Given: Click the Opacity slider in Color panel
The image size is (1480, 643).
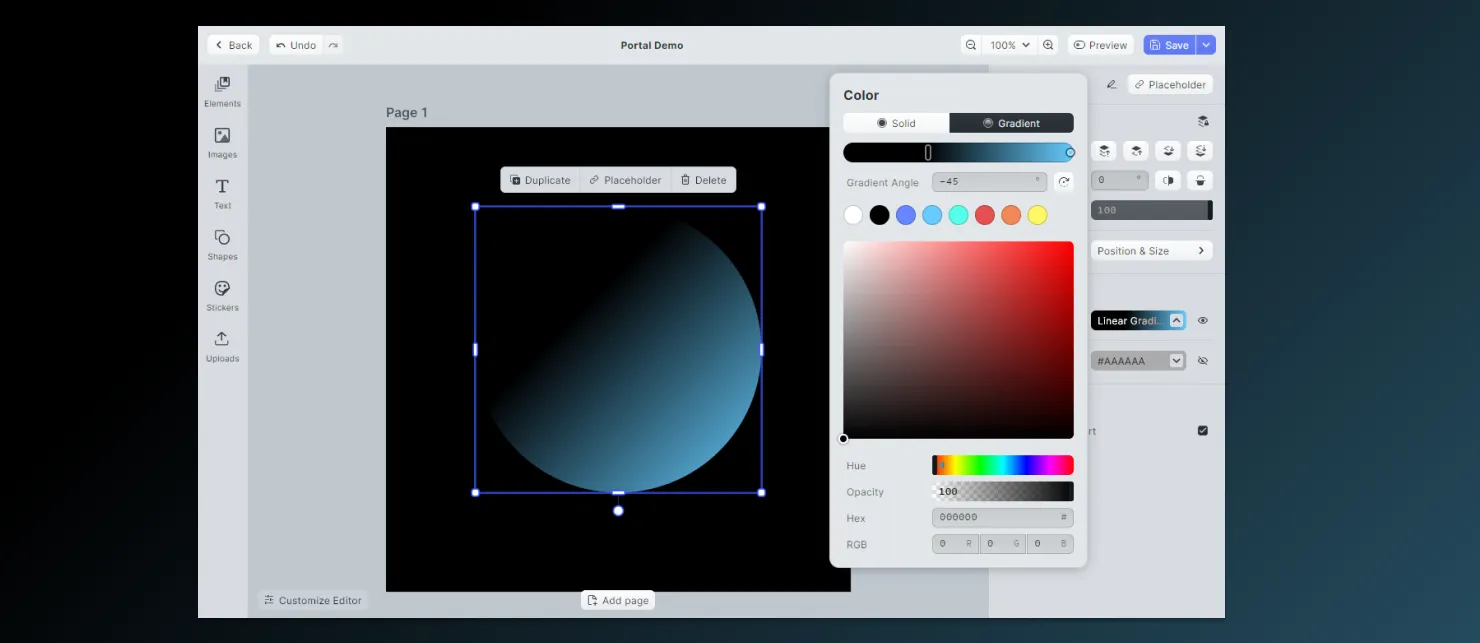Looking at the screenshot, I should 1003,491.
